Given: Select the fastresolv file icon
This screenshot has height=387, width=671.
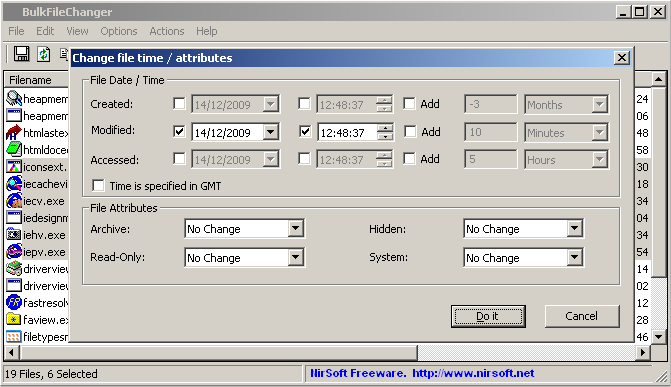Looking at the screenshot, I should (x=14, y=303).
